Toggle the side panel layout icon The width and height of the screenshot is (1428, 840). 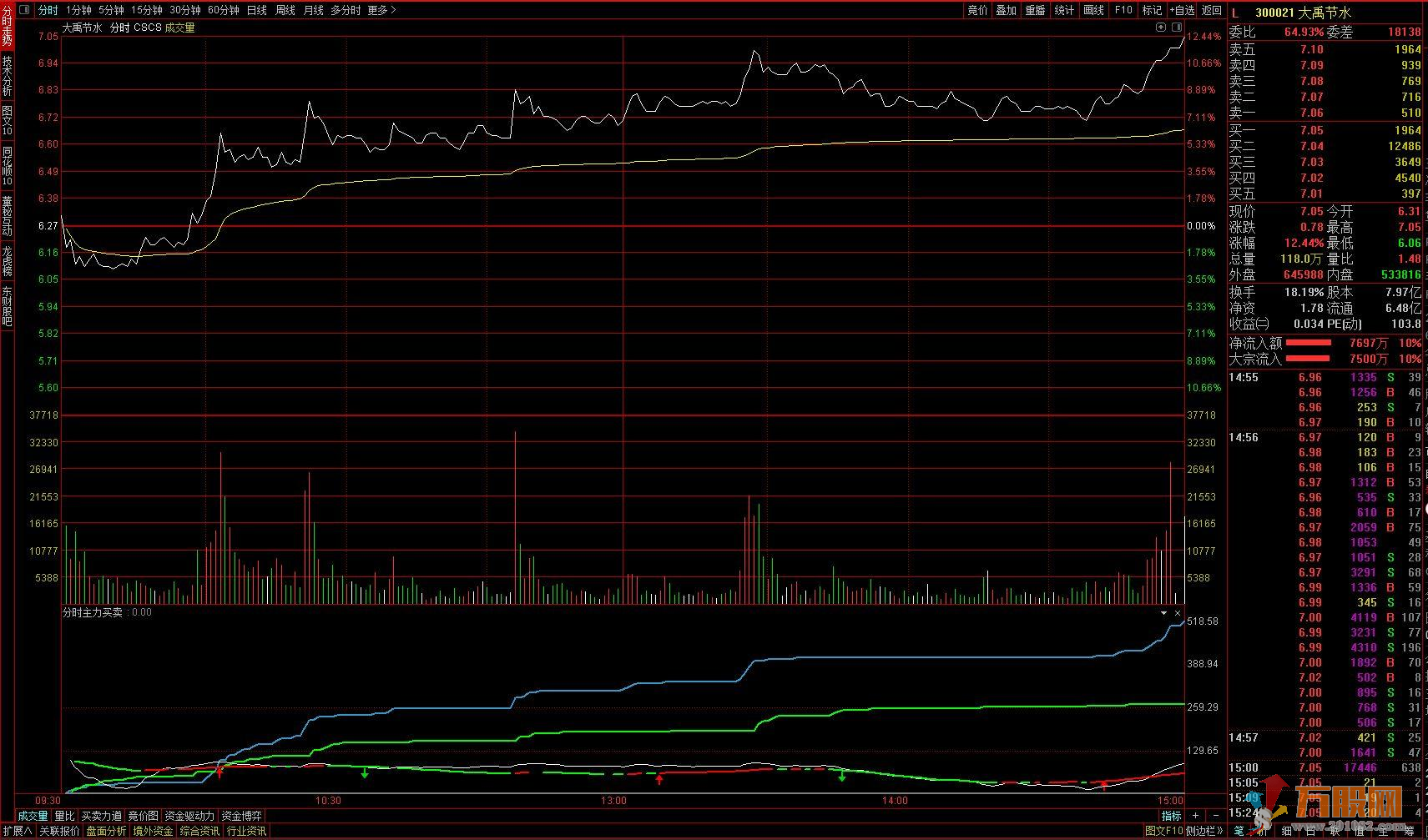[x=1177, y=28]
